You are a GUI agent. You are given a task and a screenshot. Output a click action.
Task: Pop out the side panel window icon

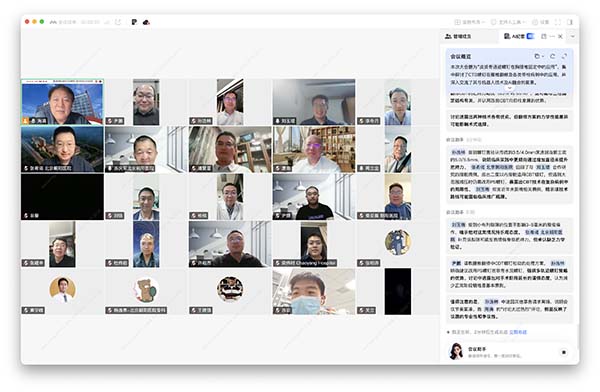[544, 36]
